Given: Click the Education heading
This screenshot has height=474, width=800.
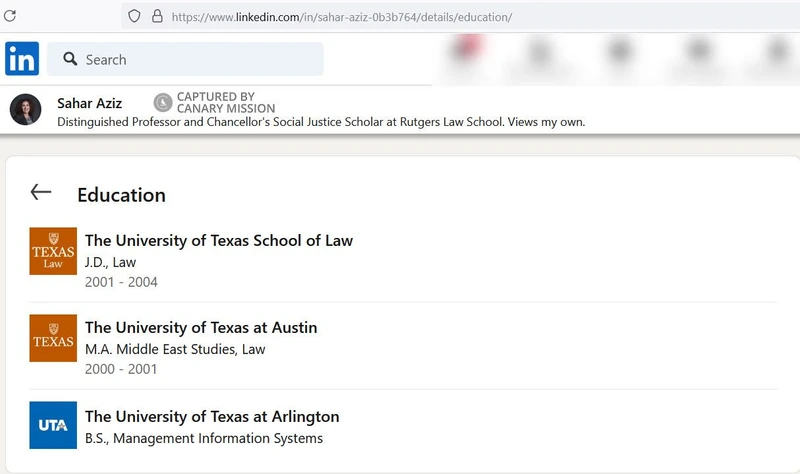Looking at the screenshot, I should point(121,195).
